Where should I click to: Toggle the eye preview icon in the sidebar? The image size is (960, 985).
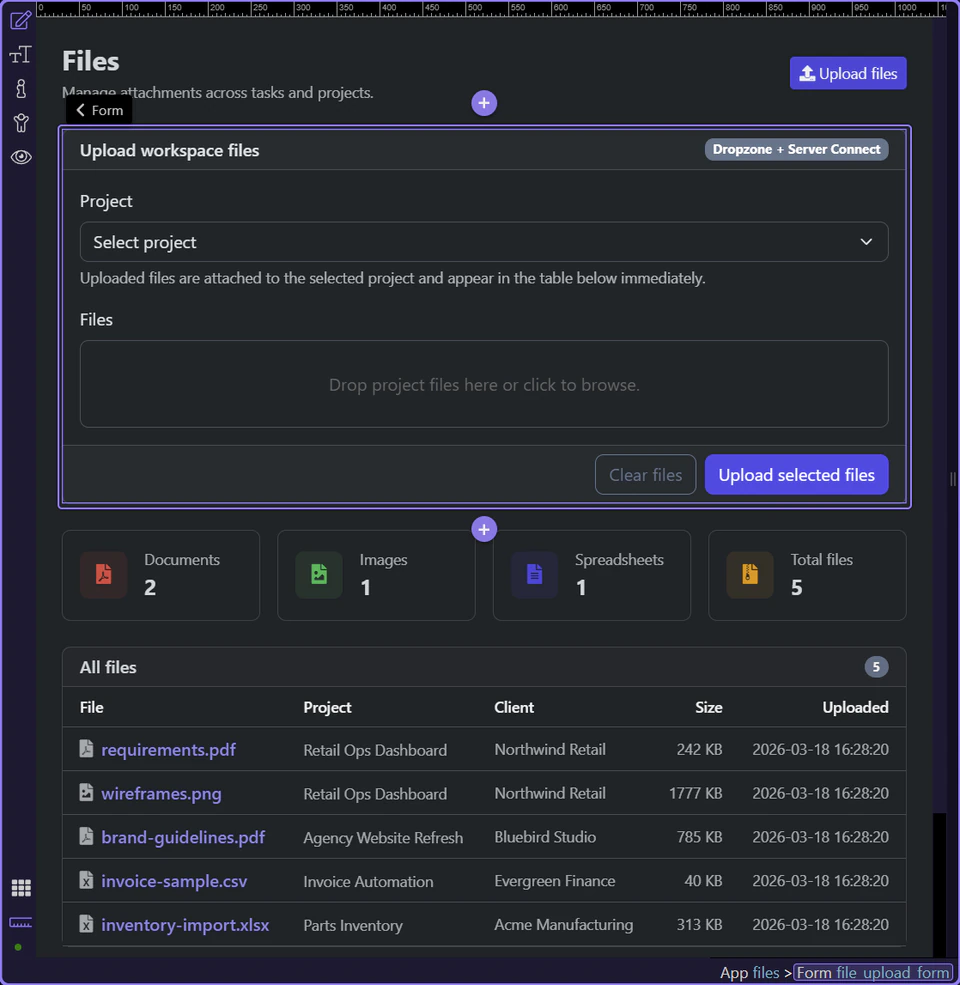point(20,157)
